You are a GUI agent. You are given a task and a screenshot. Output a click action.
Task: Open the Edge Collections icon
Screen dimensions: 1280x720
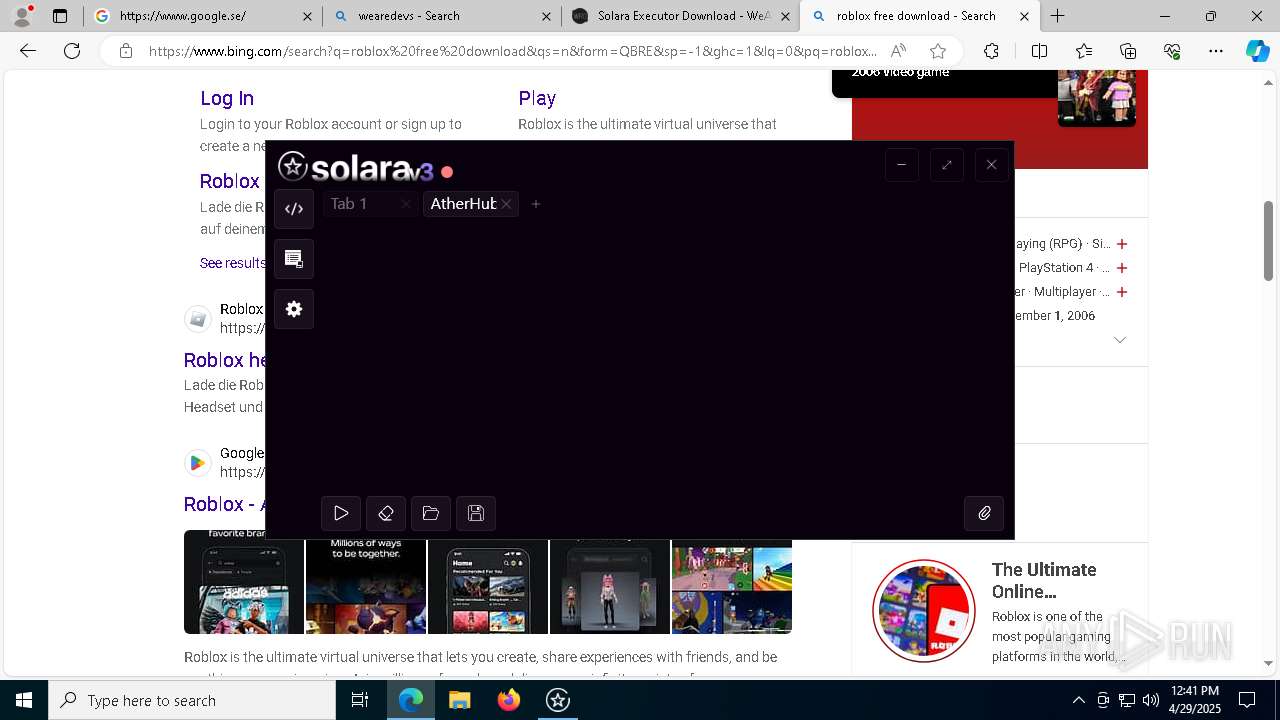(1128, 51)
